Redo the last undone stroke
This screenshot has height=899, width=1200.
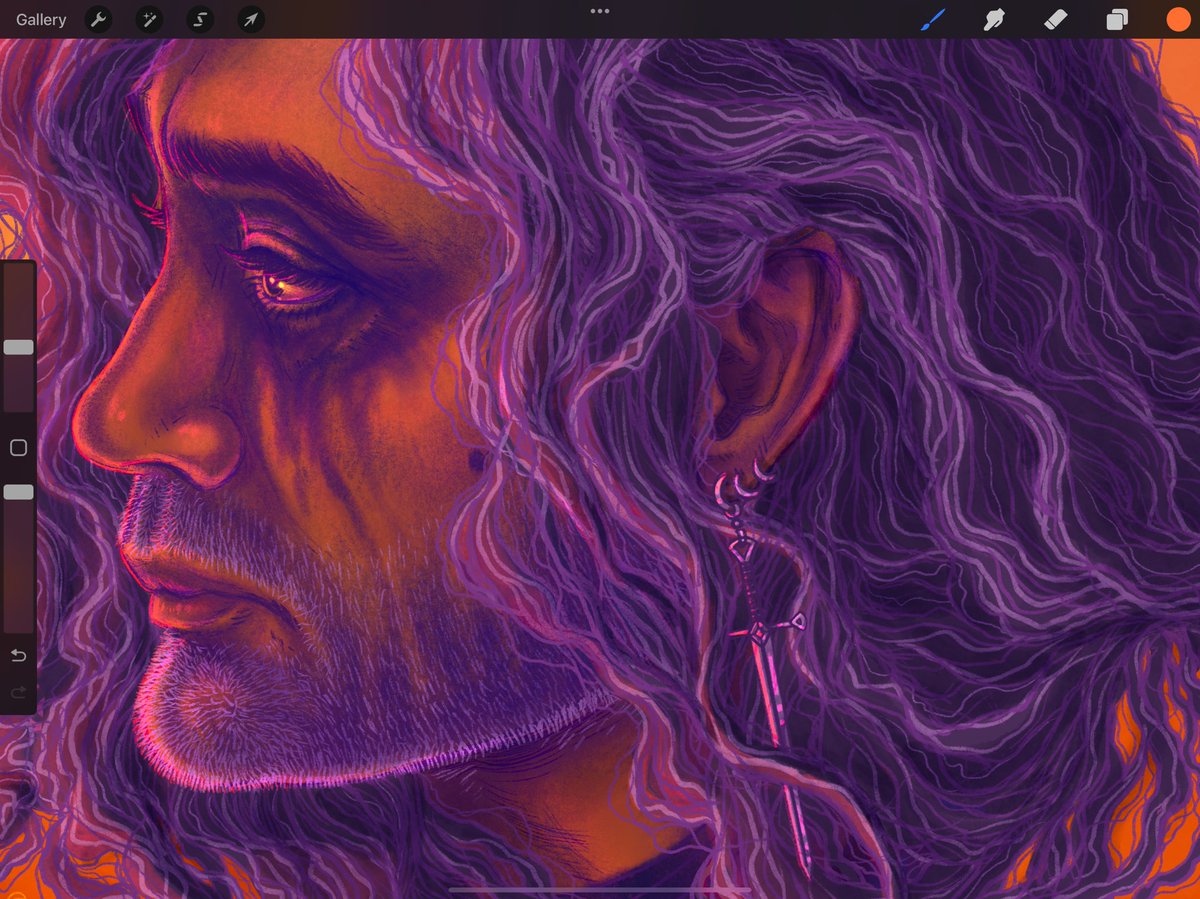click(18, 692)
